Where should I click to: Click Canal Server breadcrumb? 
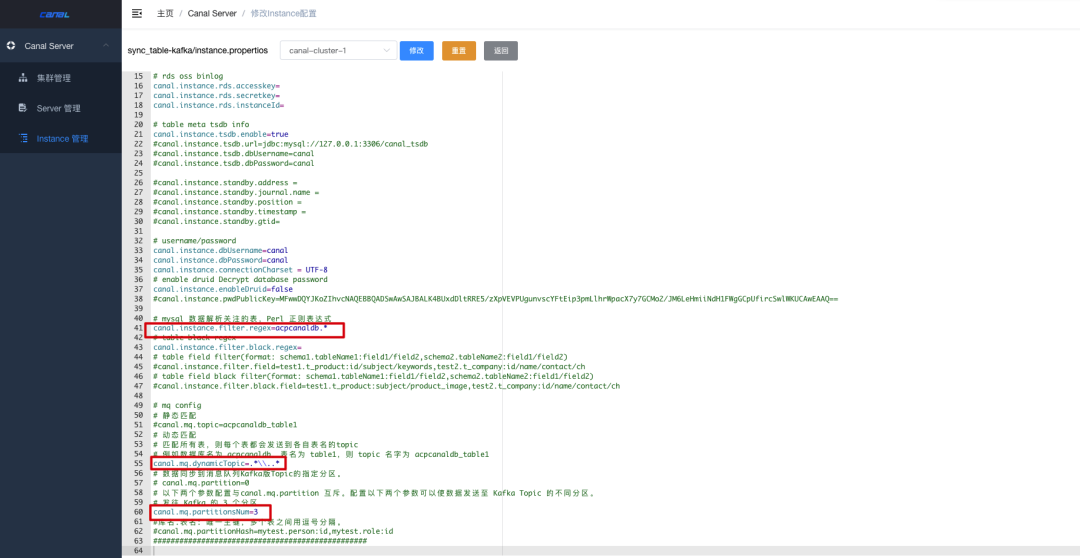point(212,13)
